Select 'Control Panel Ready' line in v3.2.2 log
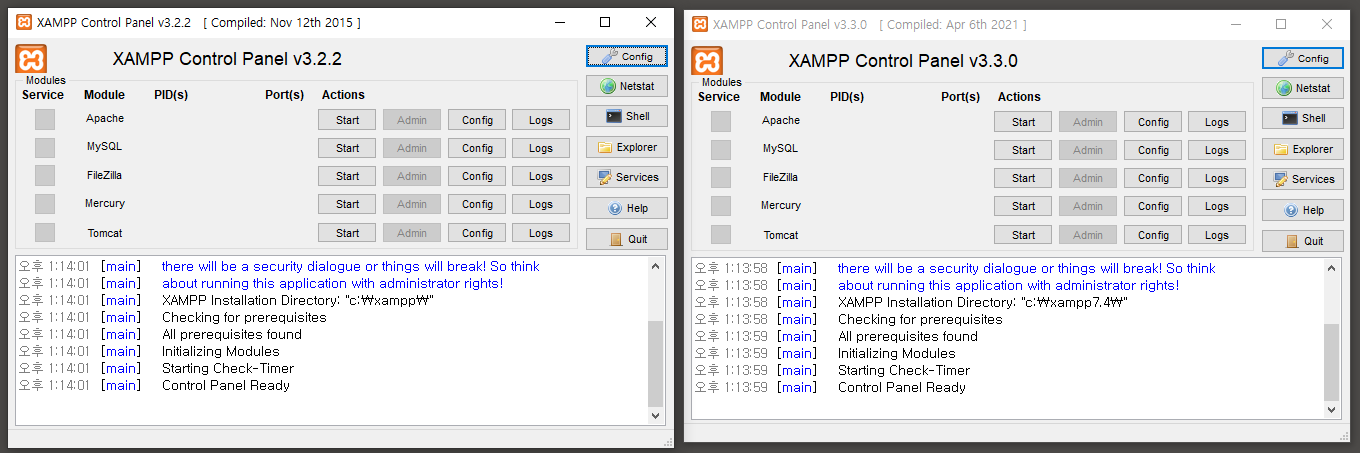The image size is (1360, 453). (226, 385)
